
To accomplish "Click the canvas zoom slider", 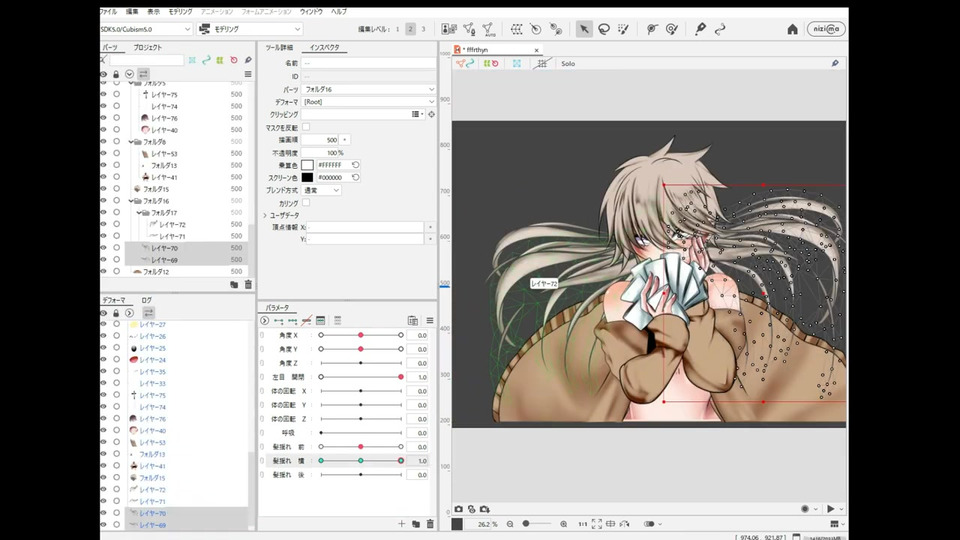I will point(537,524).
